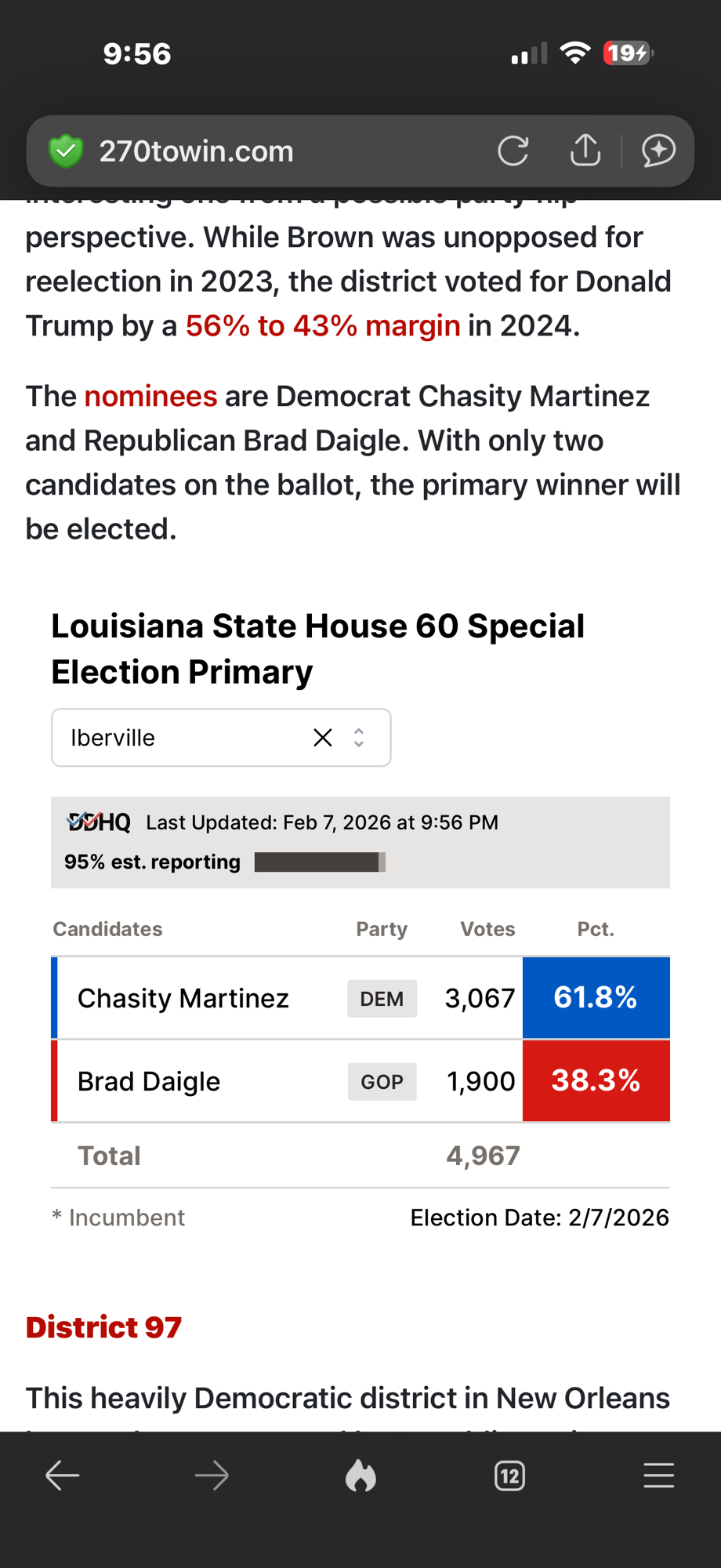Tap the 95% reporting progress bar
721x1568 pixels.
pyautogui.click(x=320, y=862)
